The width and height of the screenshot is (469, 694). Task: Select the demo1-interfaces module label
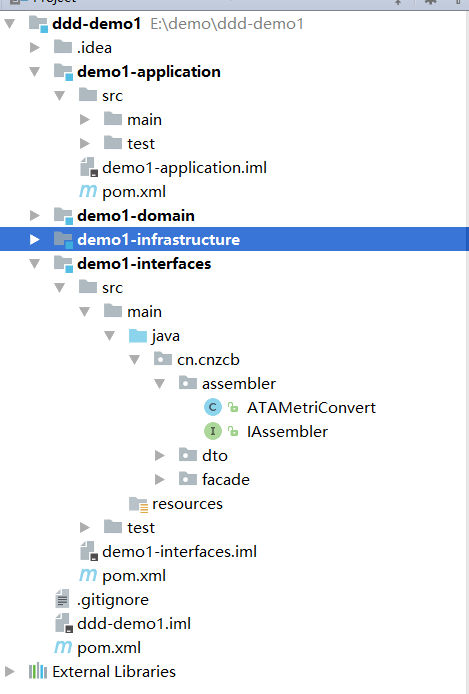(144, 264)
